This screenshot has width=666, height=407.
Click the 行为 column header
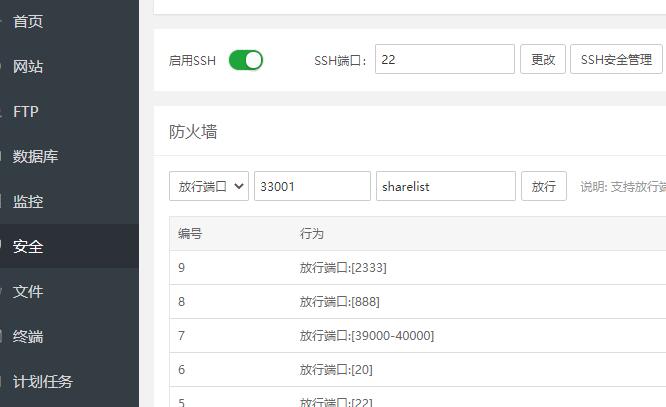pos(312,234)
